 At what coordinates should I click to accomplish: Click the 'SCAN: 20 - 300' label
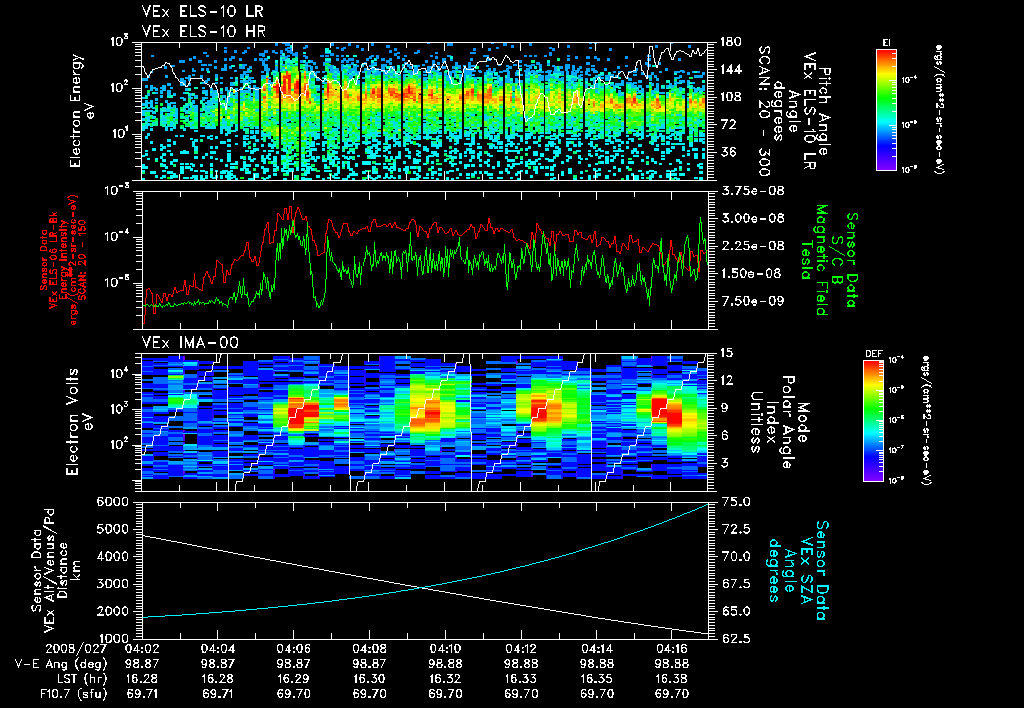763,110
